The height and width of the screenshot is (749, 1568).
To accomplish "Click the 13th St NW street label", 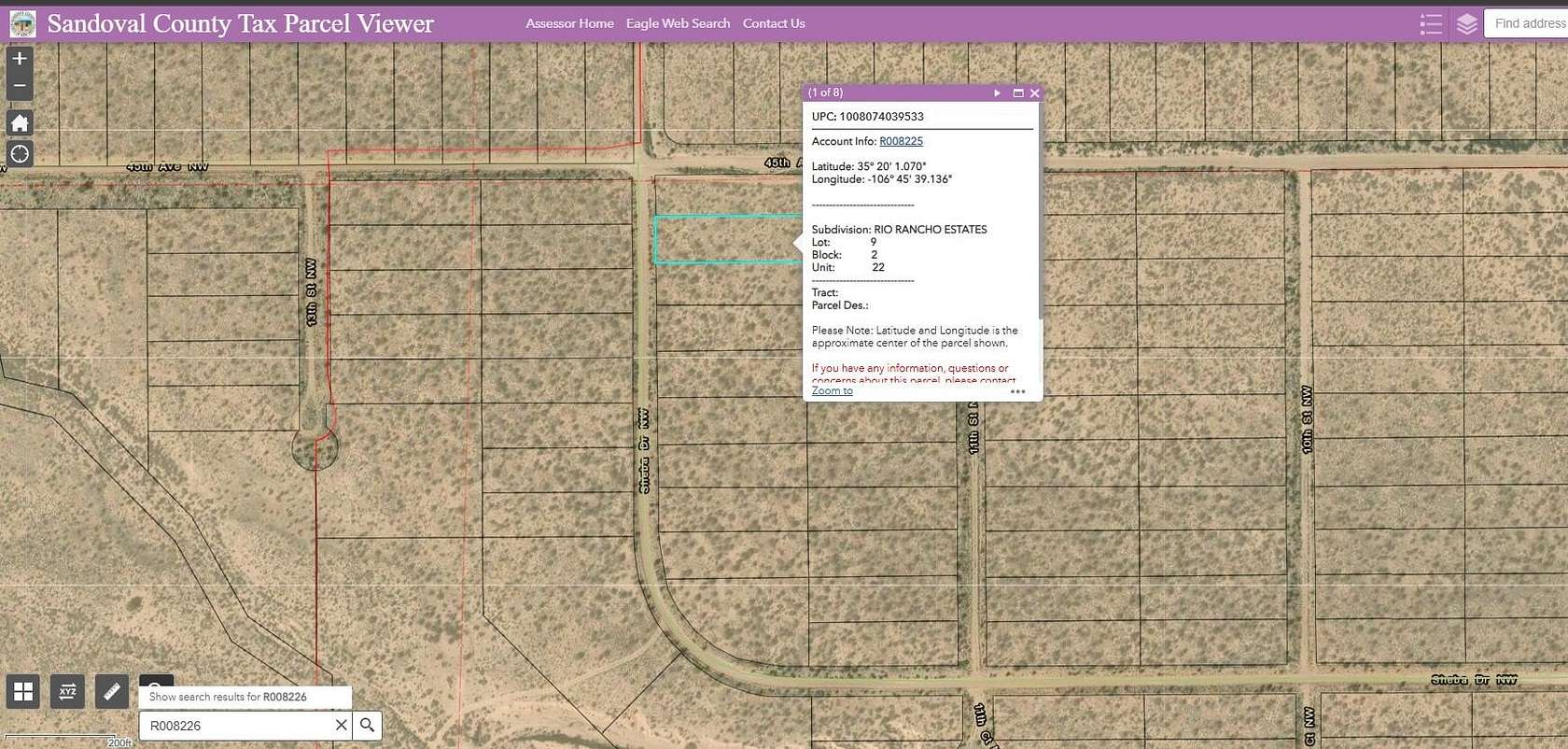I will pos(312,292).
